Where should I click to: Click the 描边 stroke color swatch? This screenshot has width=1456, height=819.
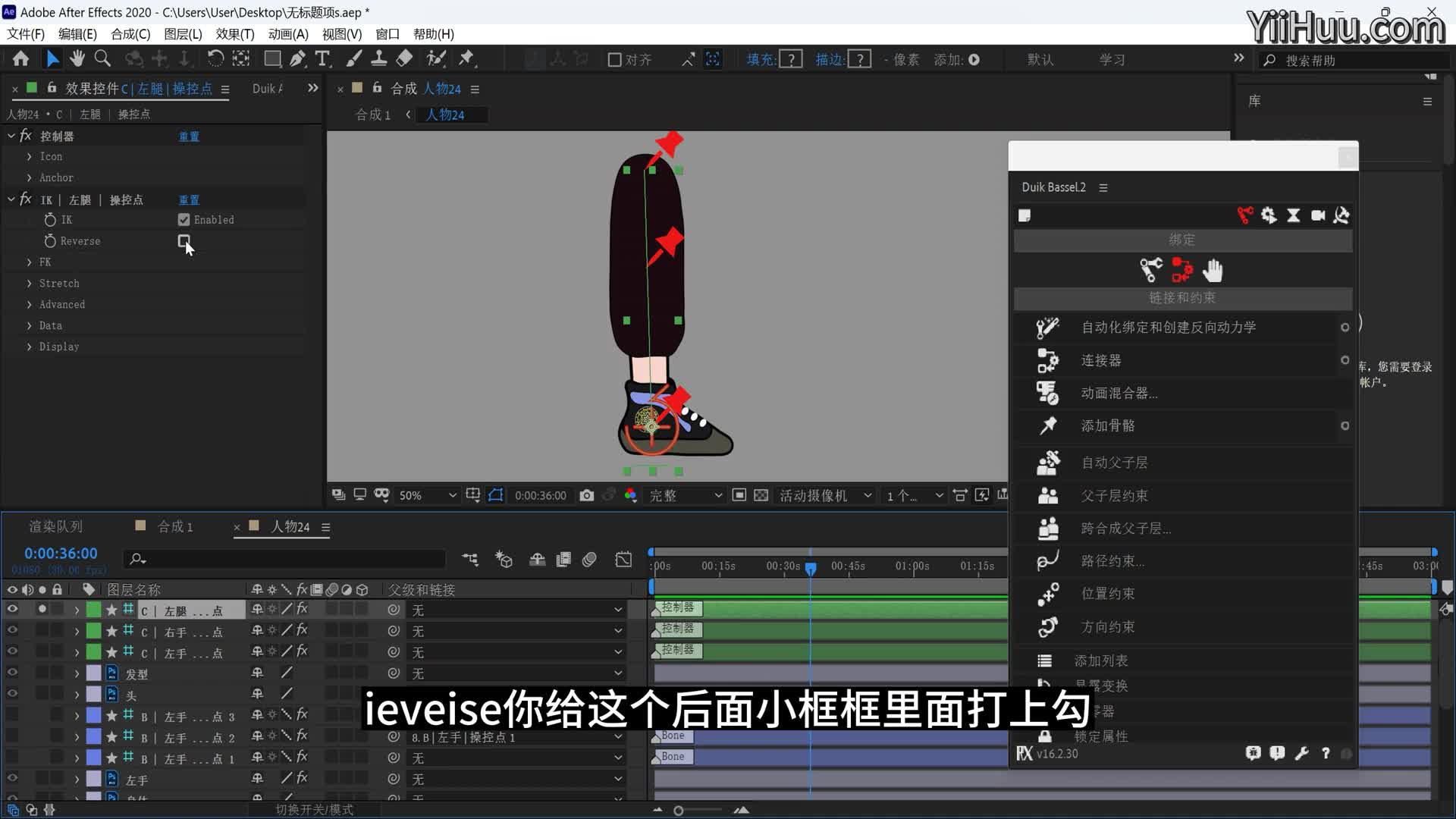coord(859,59)
